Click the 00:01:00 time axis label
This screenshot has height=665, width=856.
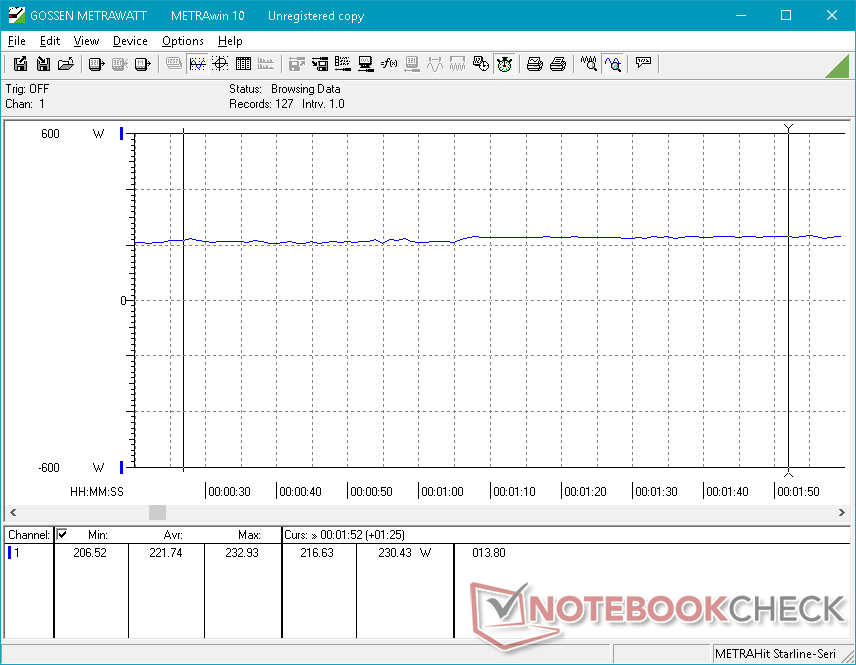coord(442,491)
